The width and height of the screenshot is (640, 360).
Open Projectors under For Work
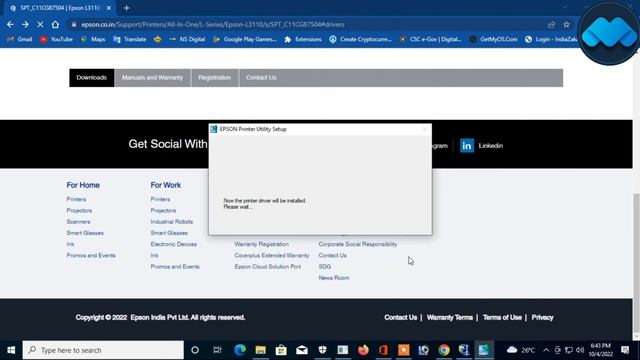tap(163, 211)
